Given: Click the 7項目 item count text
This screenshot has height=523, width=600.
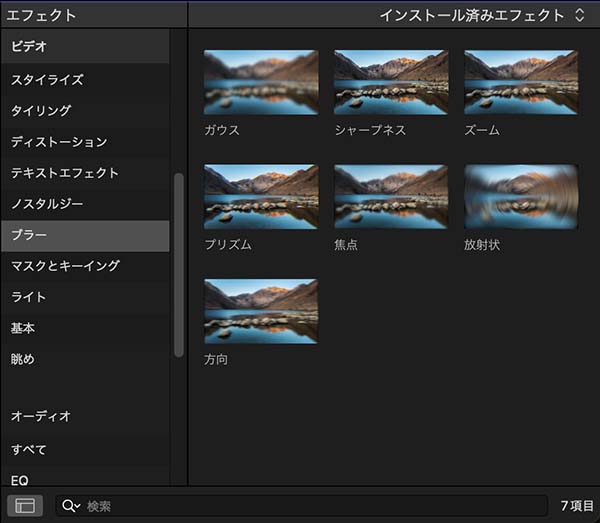Looking at the screenshot, I should [x=577, y=505].
